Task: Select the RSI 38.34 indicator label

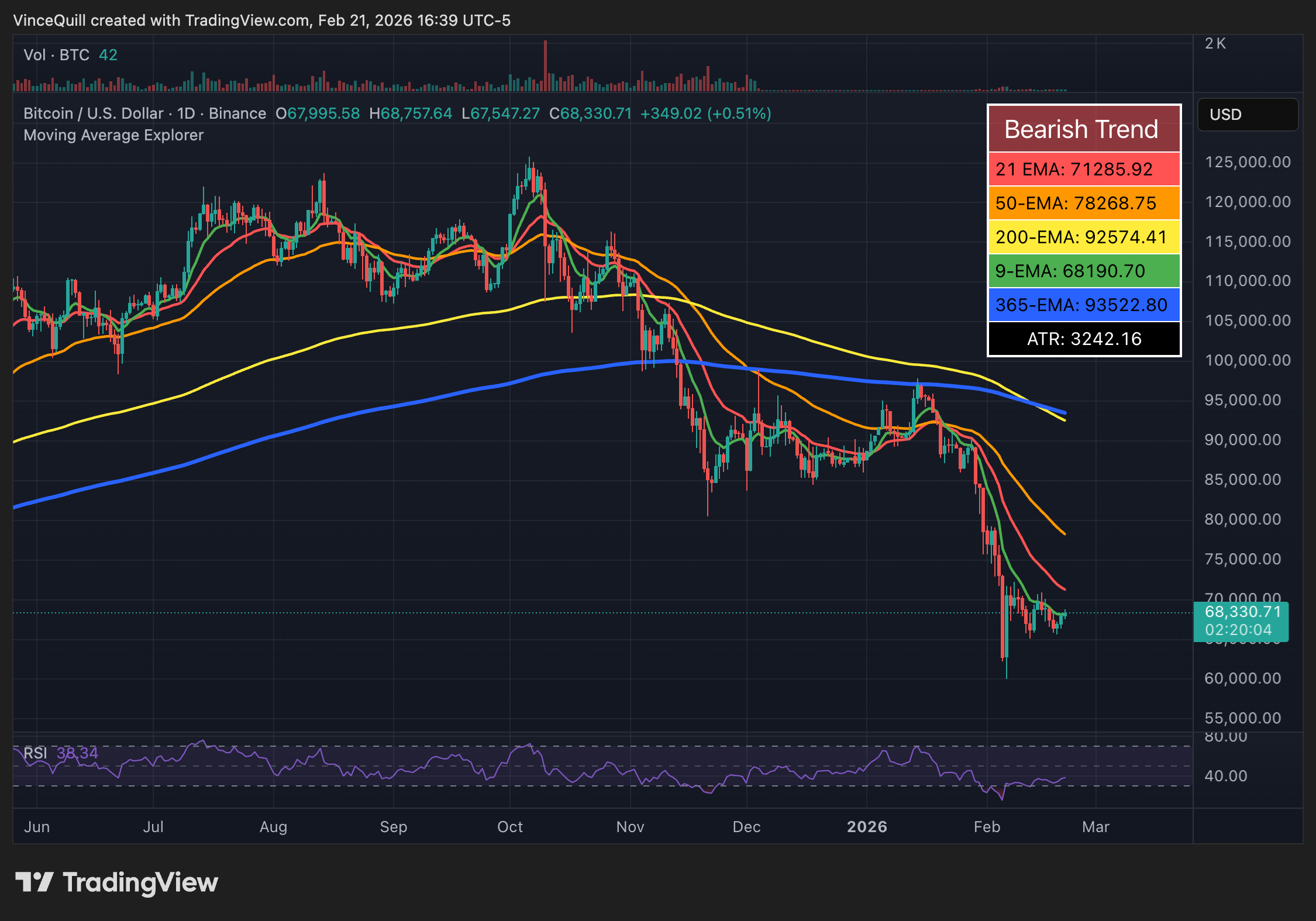Action: click(60, 753)
